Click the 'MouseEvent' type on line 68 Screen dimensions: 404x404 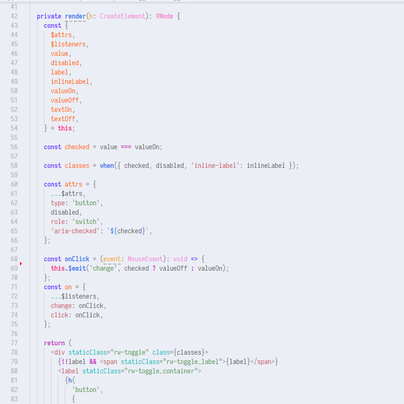(145, 259)
